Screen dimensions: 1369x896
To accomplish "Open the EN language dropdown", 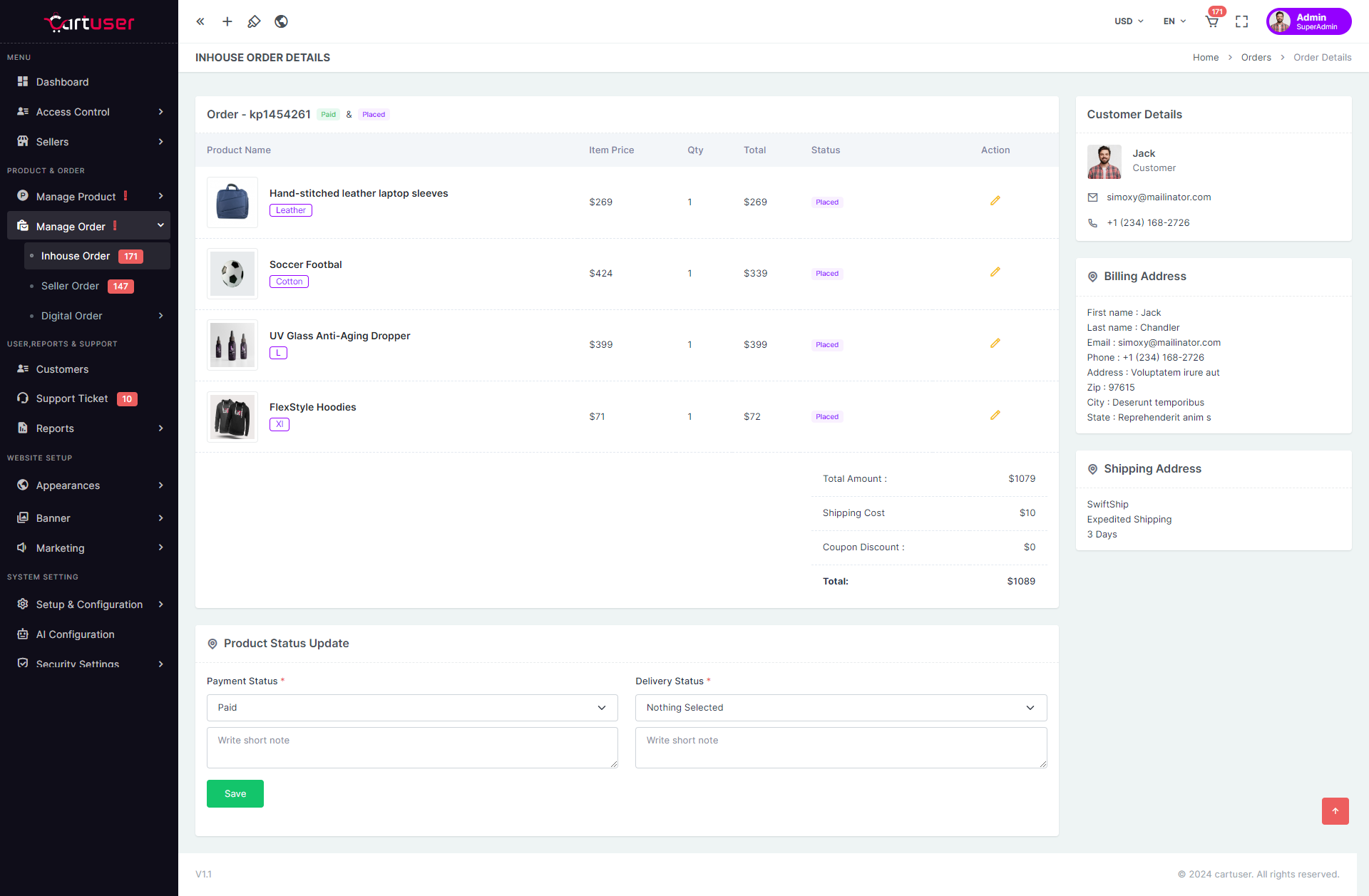I will (x=1174, y=21).
